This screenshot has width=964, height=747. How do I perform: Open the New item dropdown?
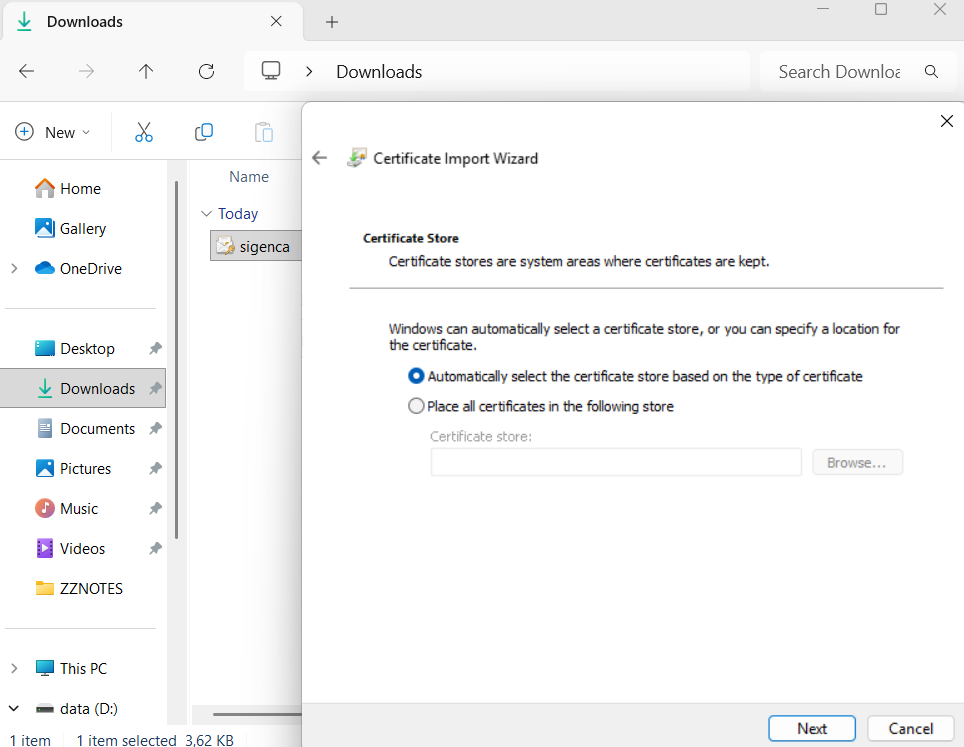pyautogui.click(x=53, y=132)
